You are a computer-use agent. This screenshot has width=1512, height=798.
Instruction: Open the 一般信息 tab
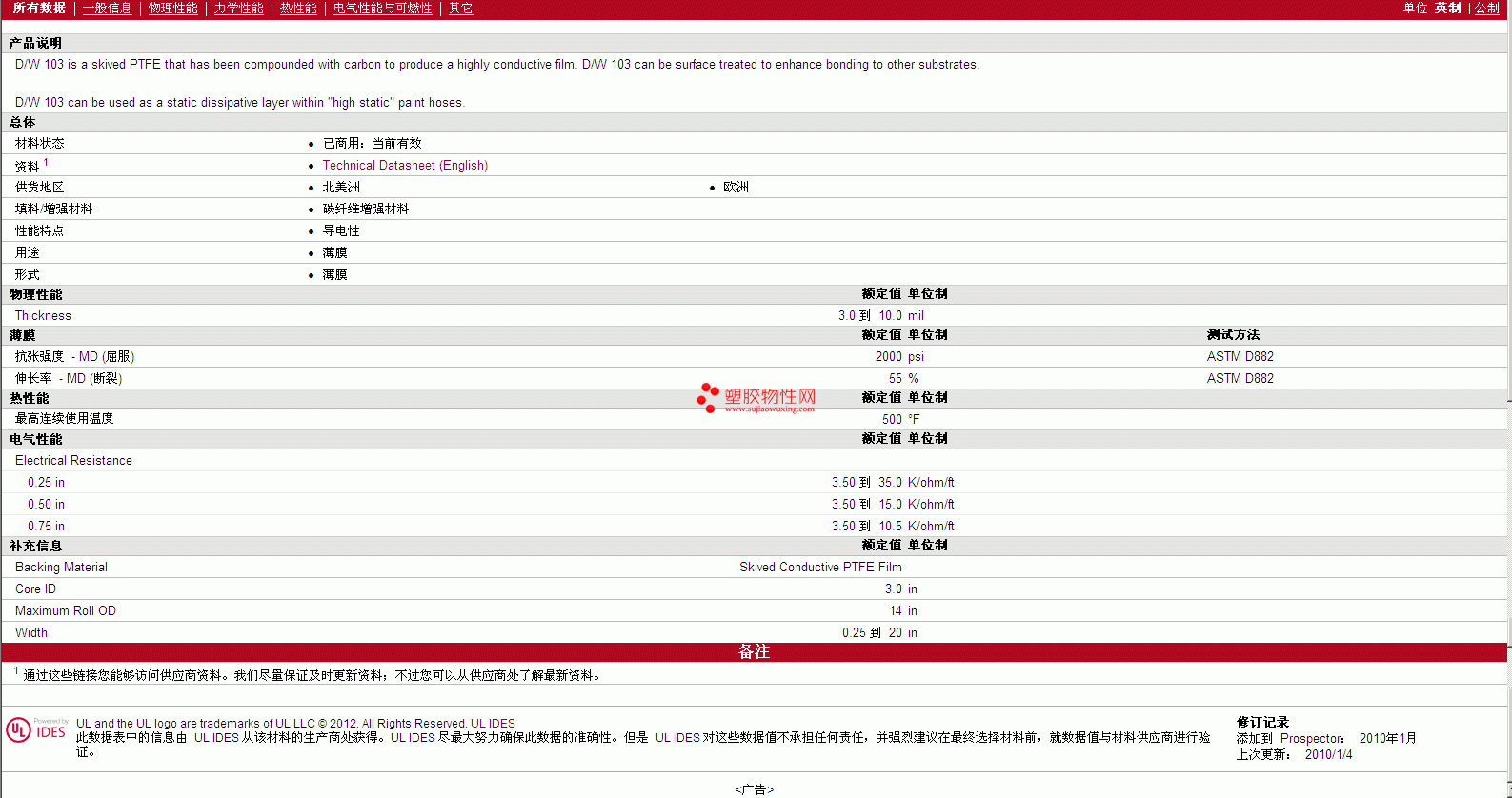click(x=108, y=9)
